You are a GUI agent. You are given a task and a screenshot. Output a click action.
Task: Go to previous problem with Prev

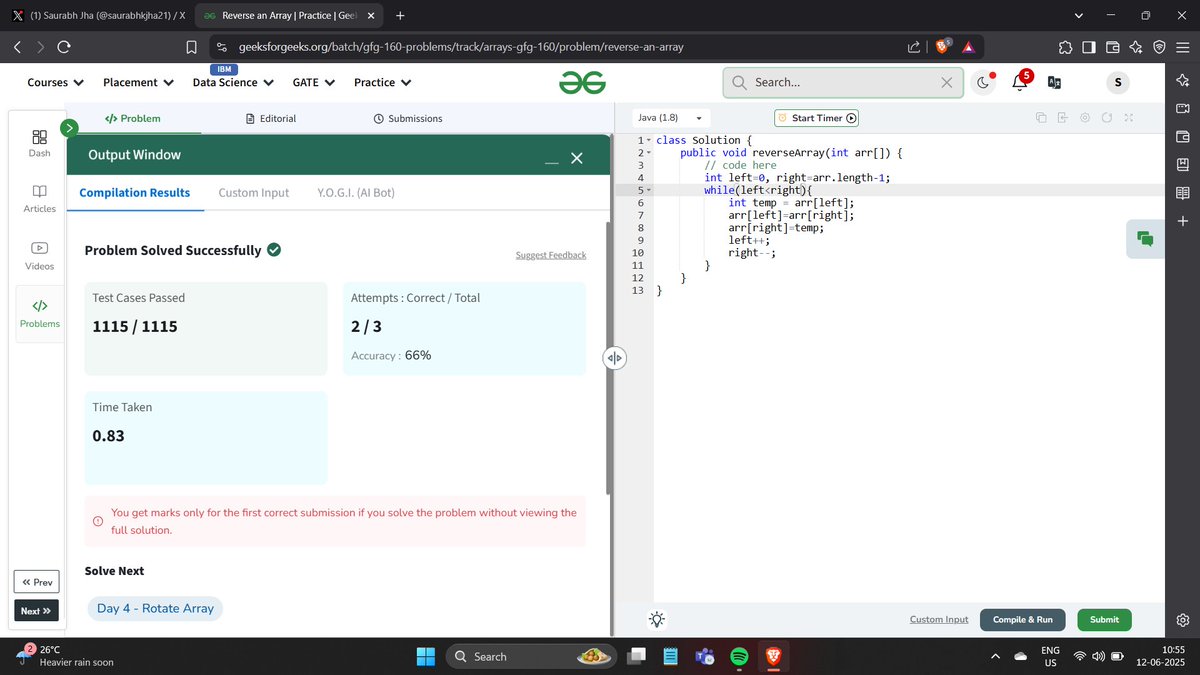tap(36, 582)
